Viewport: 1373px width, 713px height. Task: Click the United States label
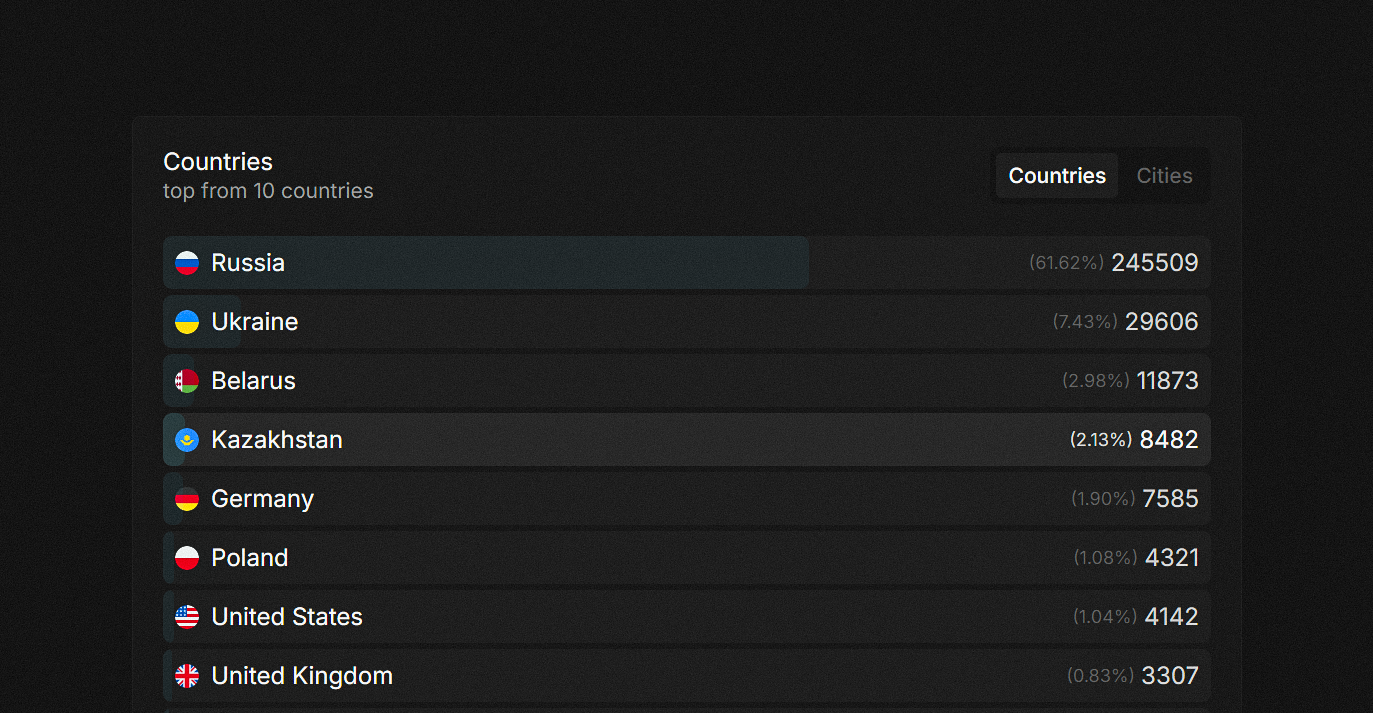pyautogui.click(x=287, y=617)
